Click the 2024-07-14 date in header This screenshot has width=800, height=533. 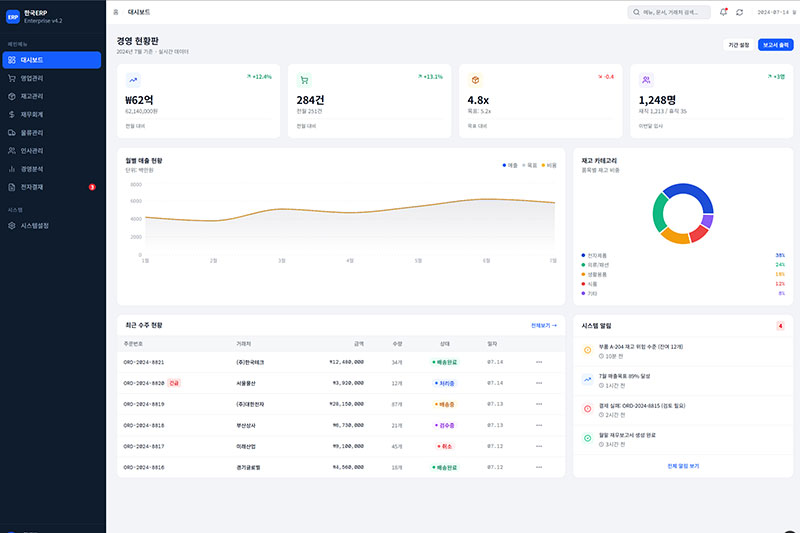click(x=773, y=12)
